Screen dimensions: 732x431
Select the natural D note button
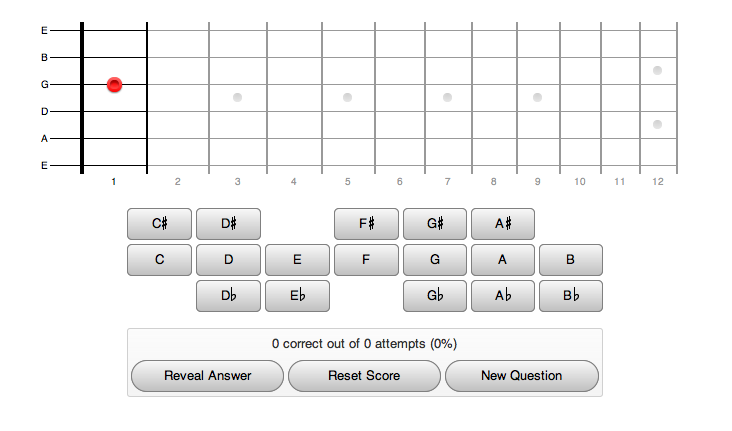coord(228,260)
